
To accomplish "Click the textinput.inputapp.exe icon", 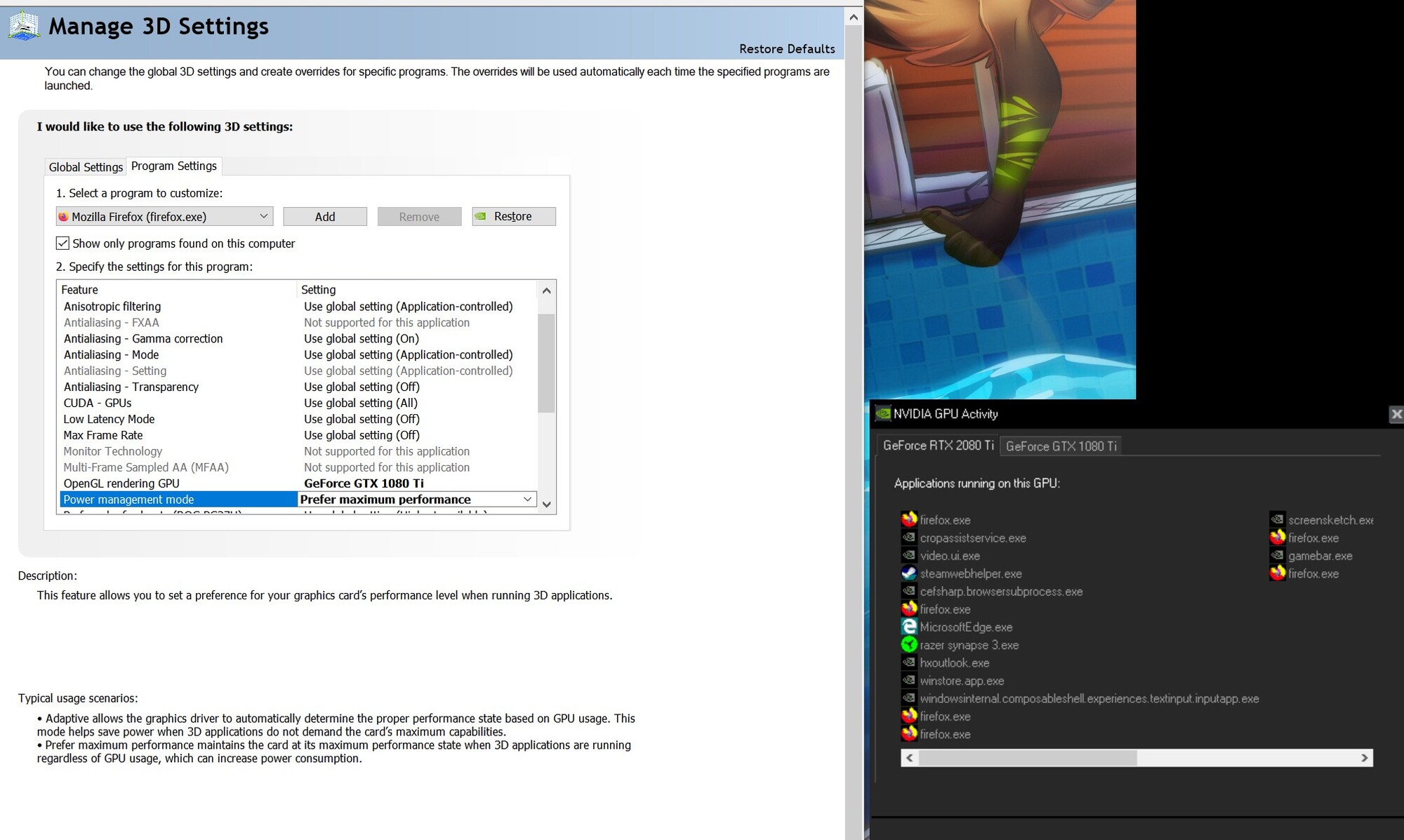I will (909, 698).
